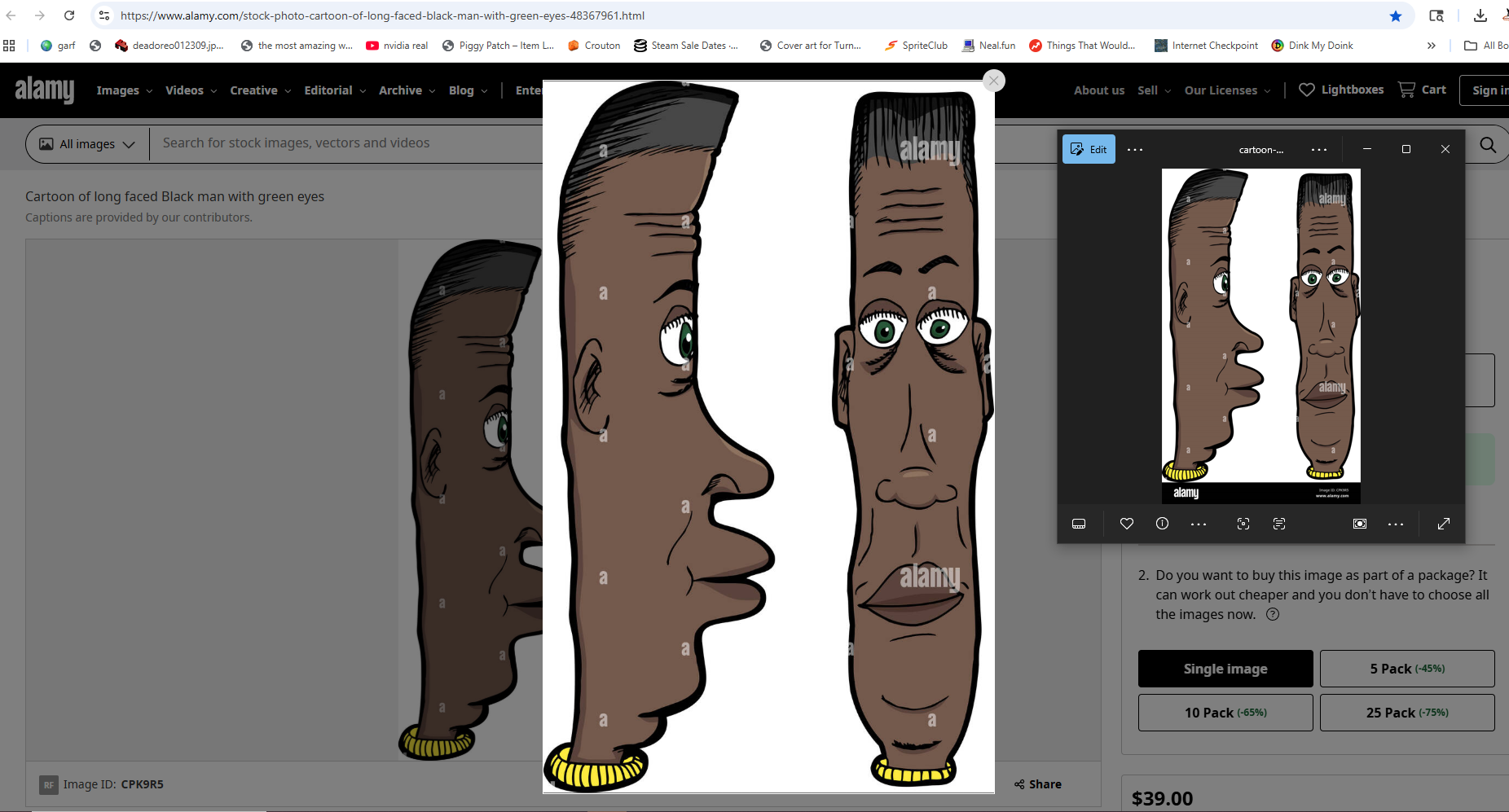Viewport: 1509px width, 812px height.
Task: Click the scan text icon in Photos
Action: point(1279,524)
